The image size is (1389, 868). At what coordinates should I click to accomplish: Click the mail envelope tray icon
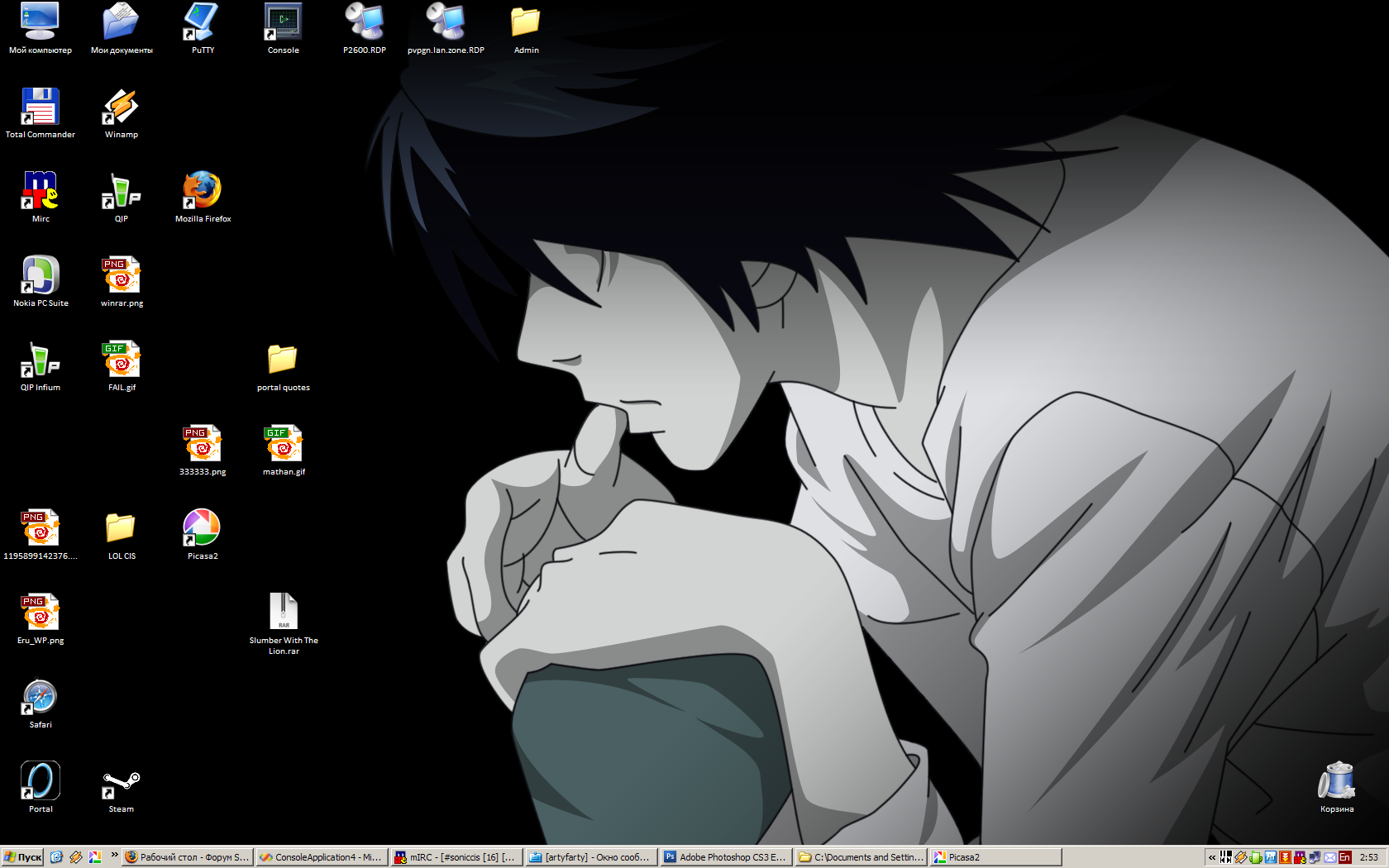tap(1329, 857)
